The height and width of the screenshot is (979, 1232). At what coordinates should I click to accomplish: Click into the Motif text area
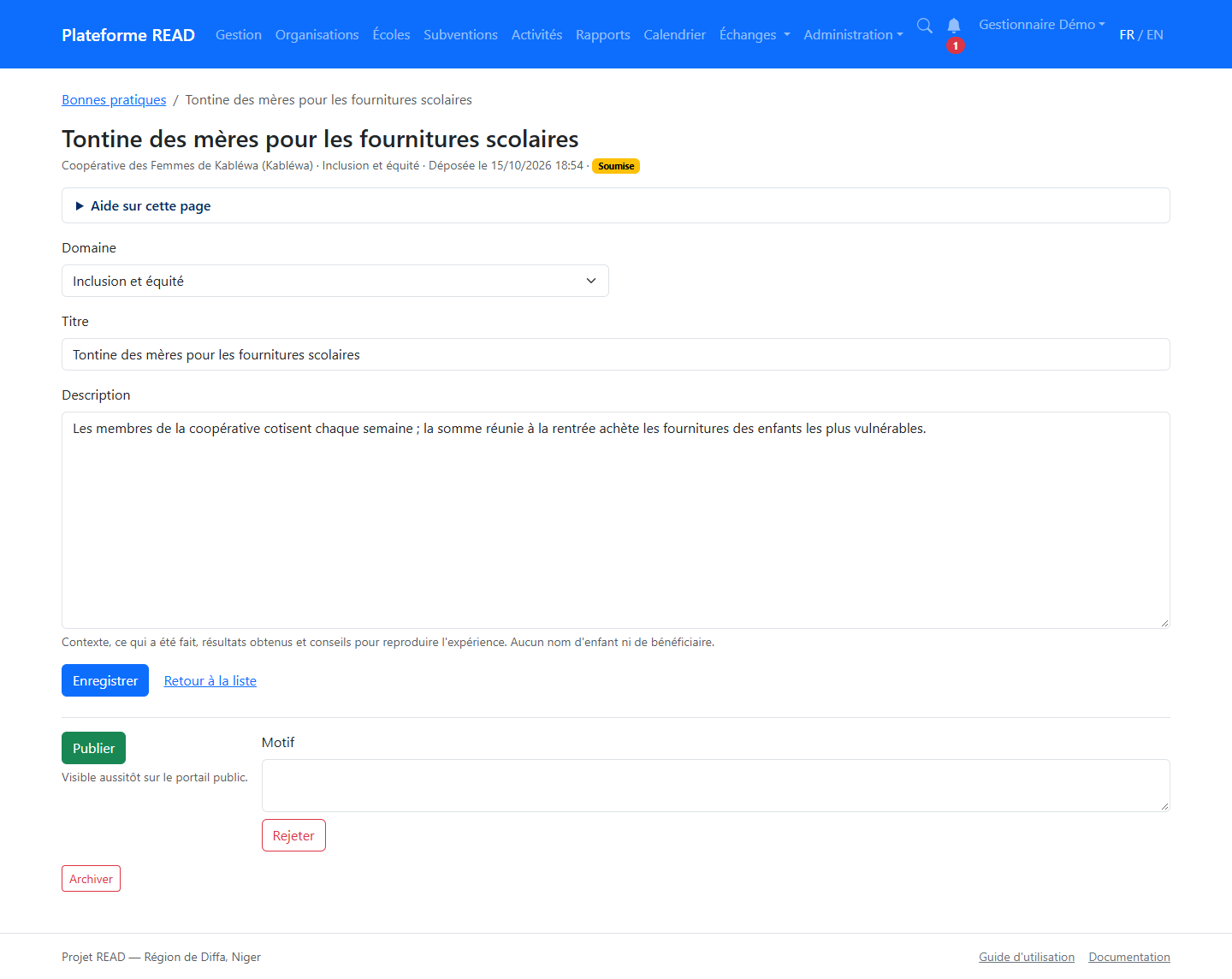click(716, 786)
